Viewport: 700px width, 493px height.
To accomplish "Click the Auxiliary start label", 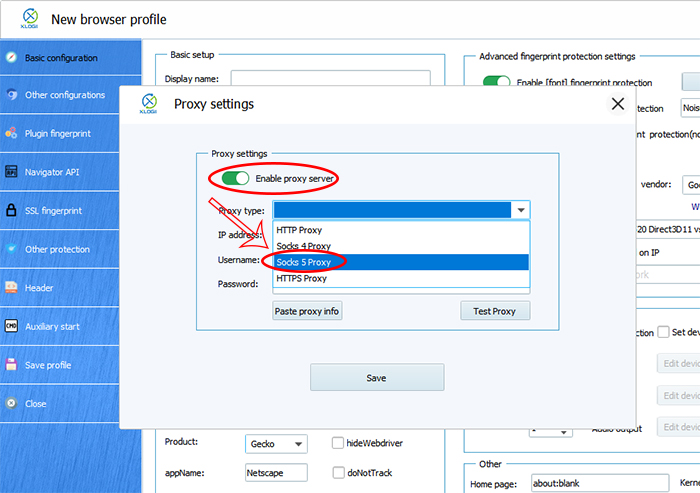I will [52, 327].
